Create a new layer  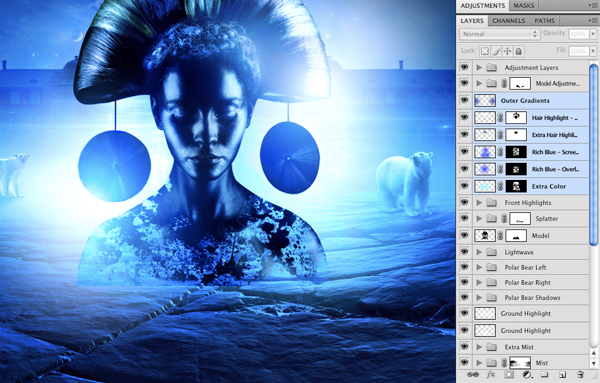(x=562, y=375)
